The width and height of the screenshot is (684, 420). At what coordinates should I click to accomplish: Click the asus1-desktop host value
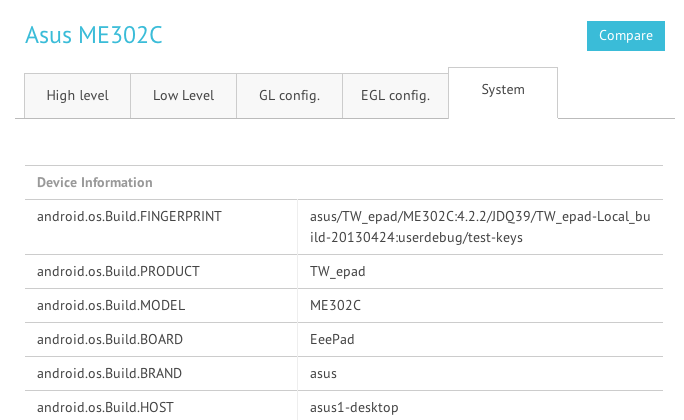click(x=355, y=408)
